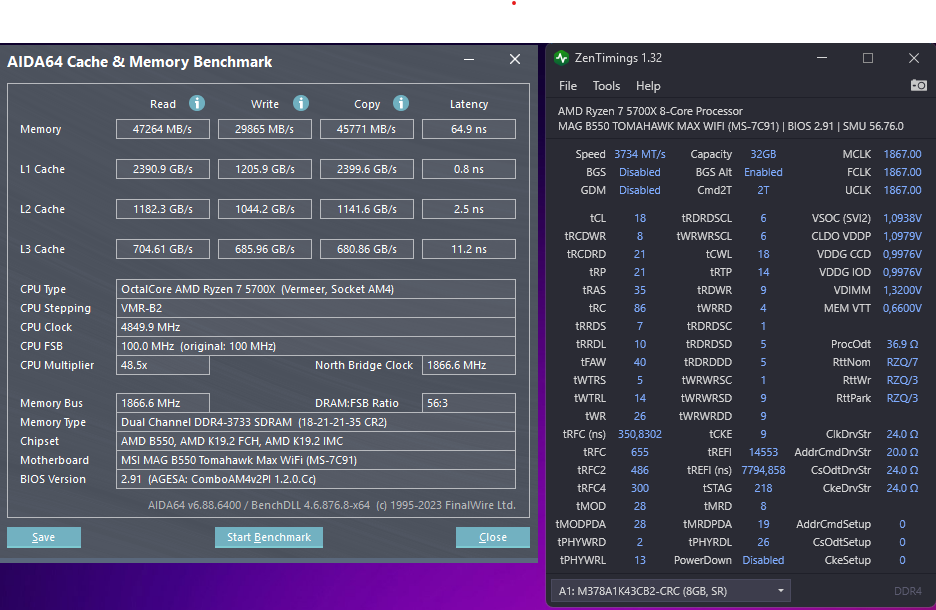The height and width of the screenshot is (610, 936).
Task: Click Cmd2T value 2T
Action: (x=763, y=190)
